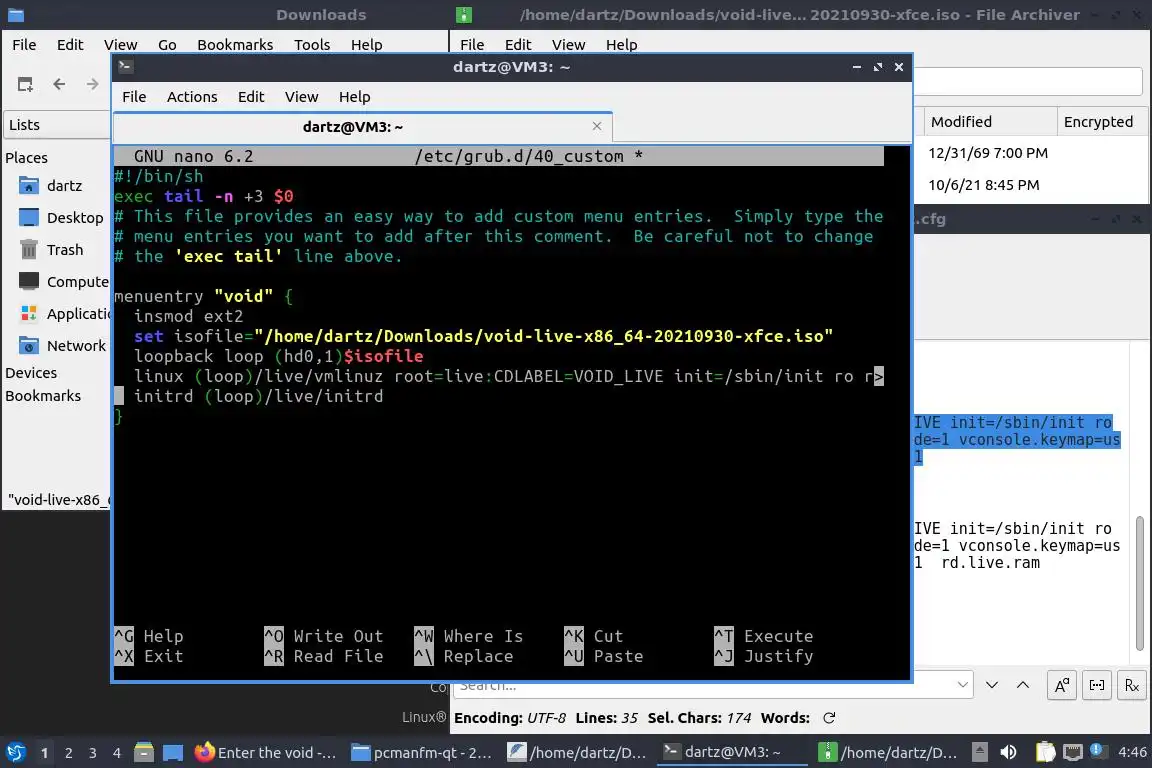The height and width of the screenshot is (768, 1152).
Task: Click the Lines 35 status entry
Action: (606, 718)
